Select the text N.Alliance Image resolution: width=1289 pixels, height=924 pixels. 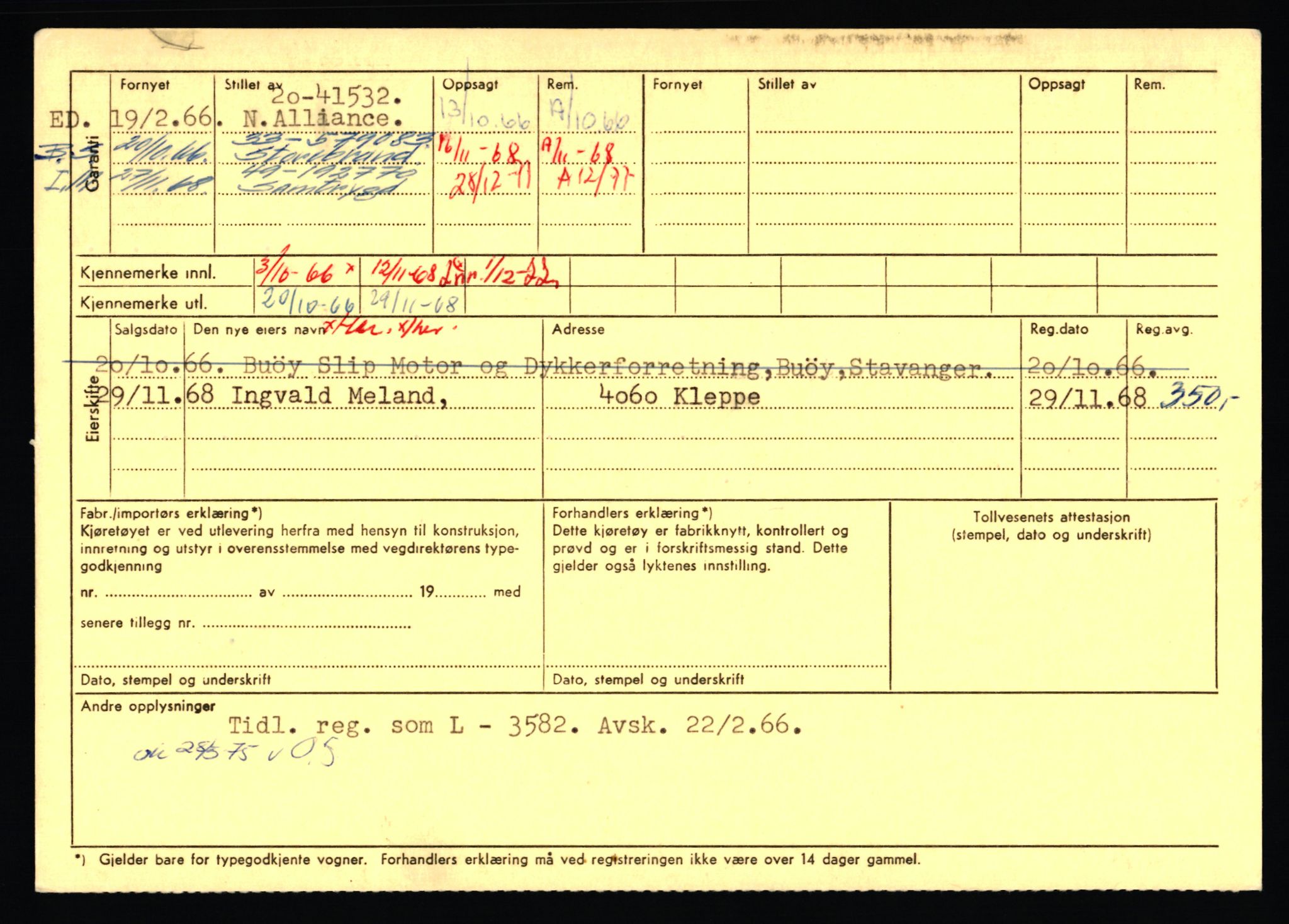[x=324, y=118]
